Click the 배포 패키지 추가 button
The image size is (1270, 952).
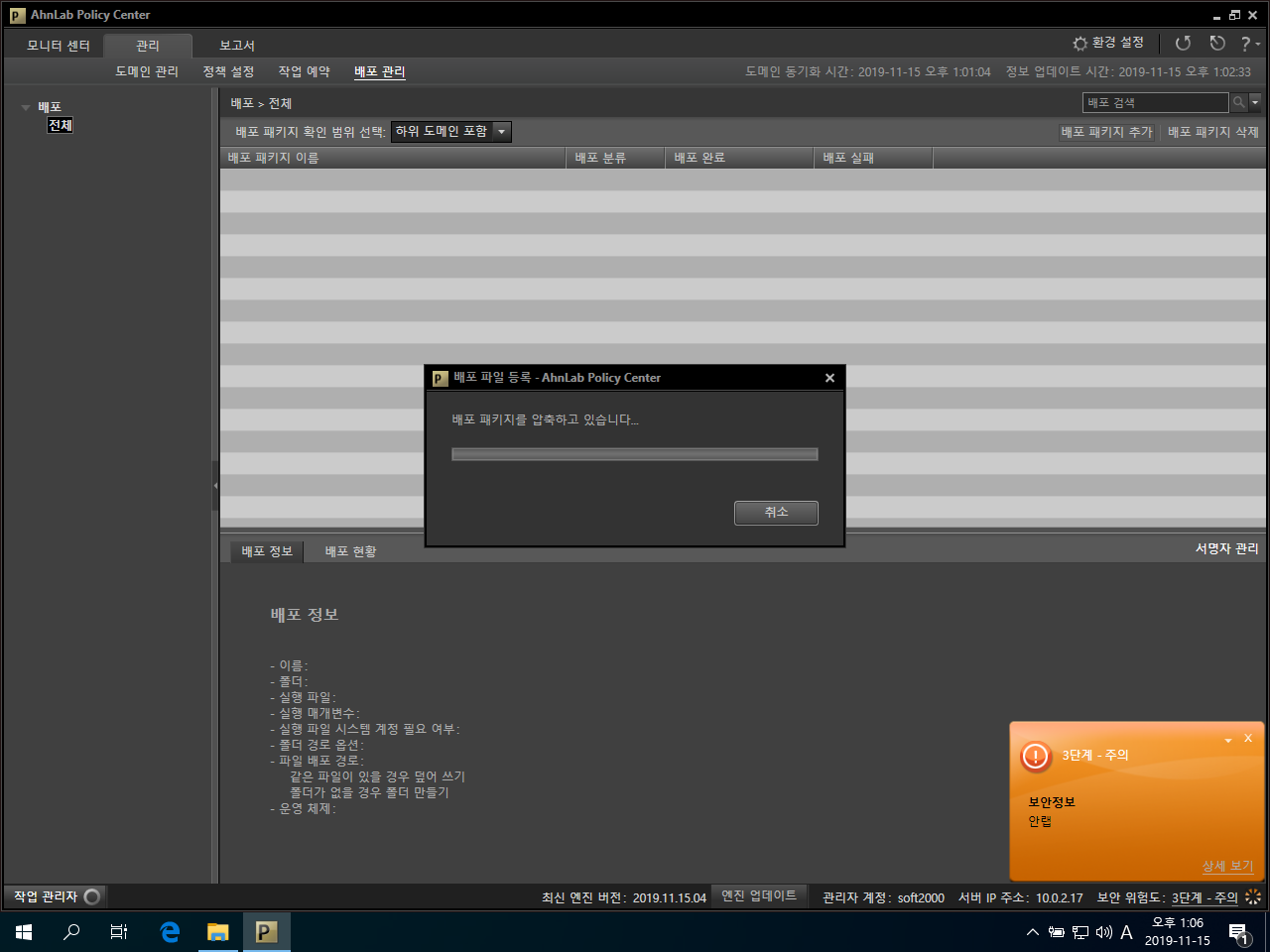tap(1106, 132)
